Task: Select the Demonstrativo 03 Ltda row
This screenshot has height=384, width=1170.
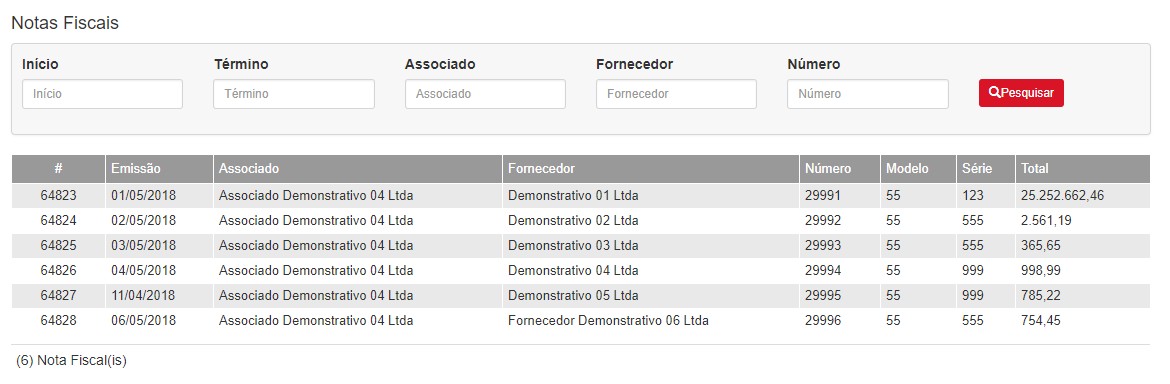Action: [x=581, y=245]
